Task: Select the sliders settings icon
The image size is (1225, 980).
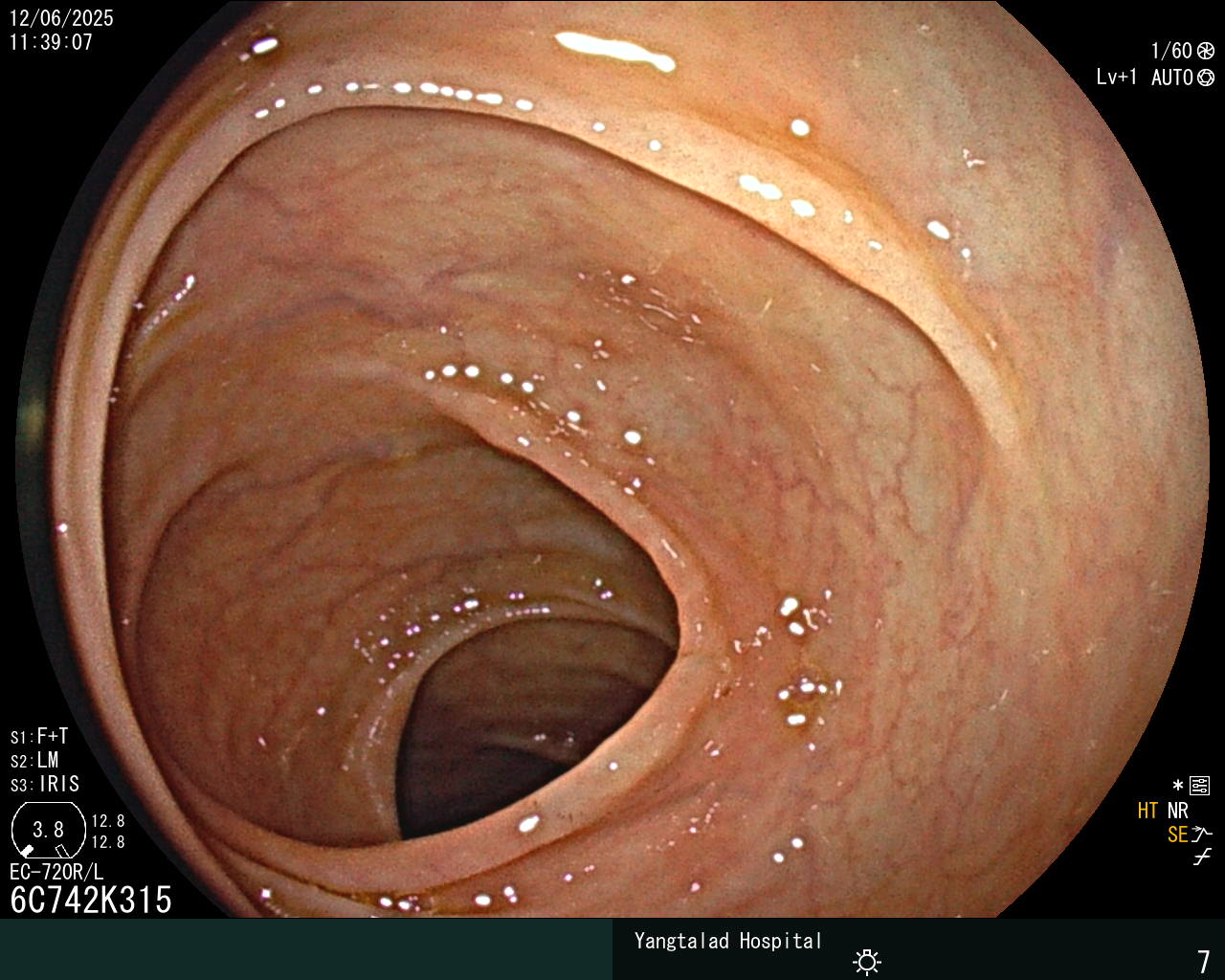Action: tap(1199, 787)
